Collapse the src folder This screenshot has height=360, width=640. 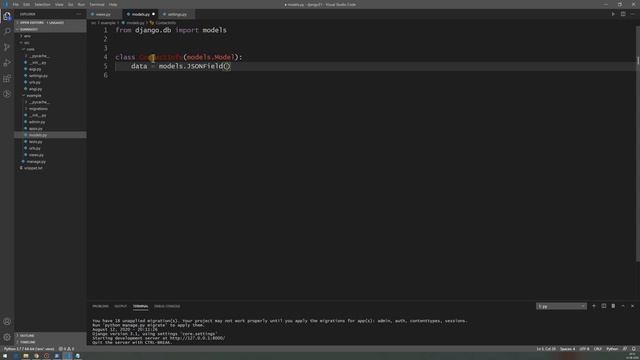coord(25,42)
